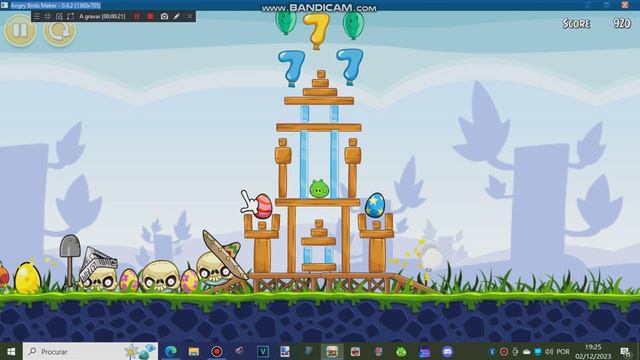Image resolution: width=640 pixels, height=360 pixels.
Task: Click the red record tray icon
Action: point(504,351)
